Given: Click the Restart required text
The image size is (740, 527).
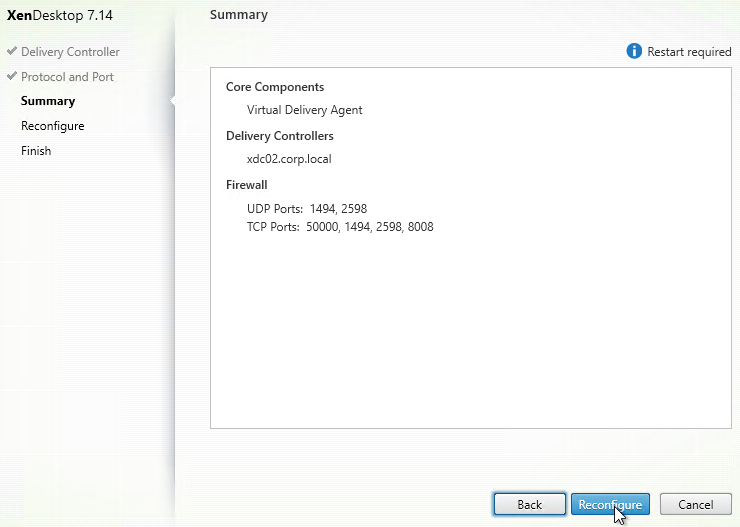Looking at the screenshot, I should [689, 51].
